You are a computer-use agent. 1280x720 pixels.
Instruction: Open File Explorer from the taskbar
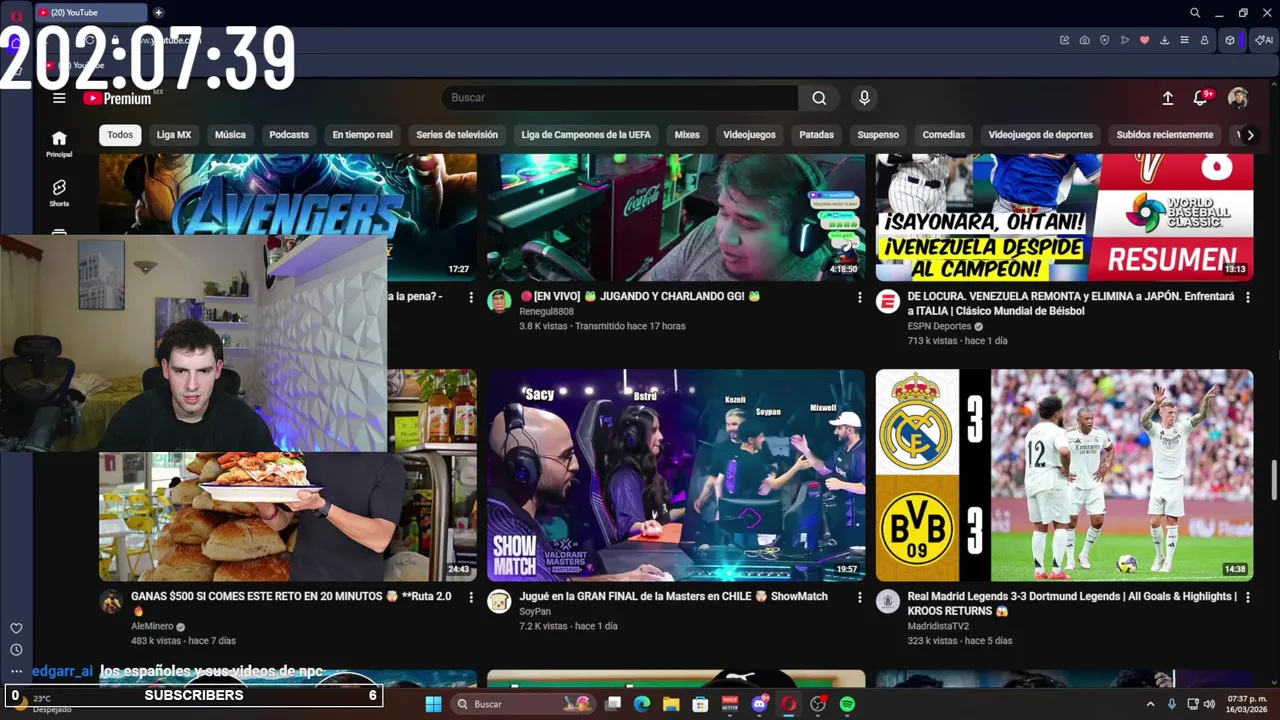click(671, 704)
